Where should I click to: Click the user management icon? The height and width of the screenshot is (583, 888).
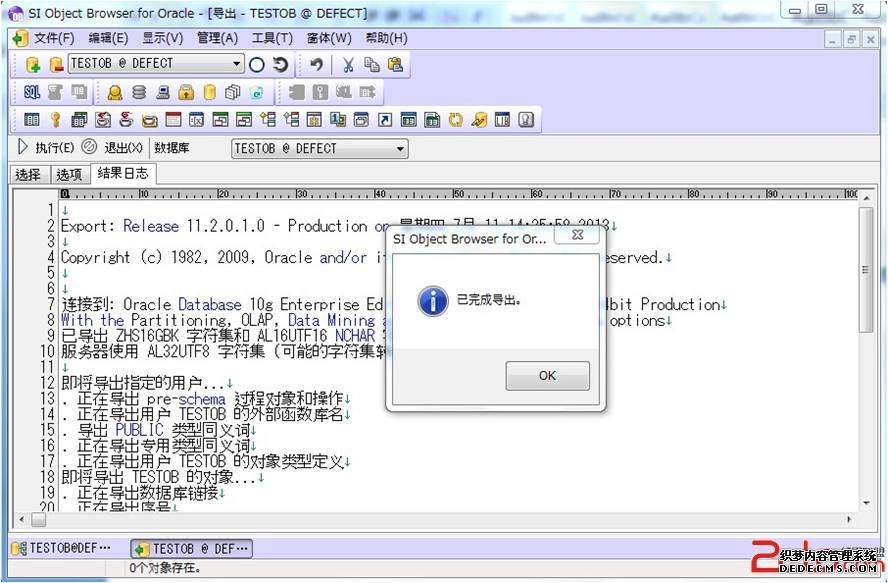click(115, 92)
